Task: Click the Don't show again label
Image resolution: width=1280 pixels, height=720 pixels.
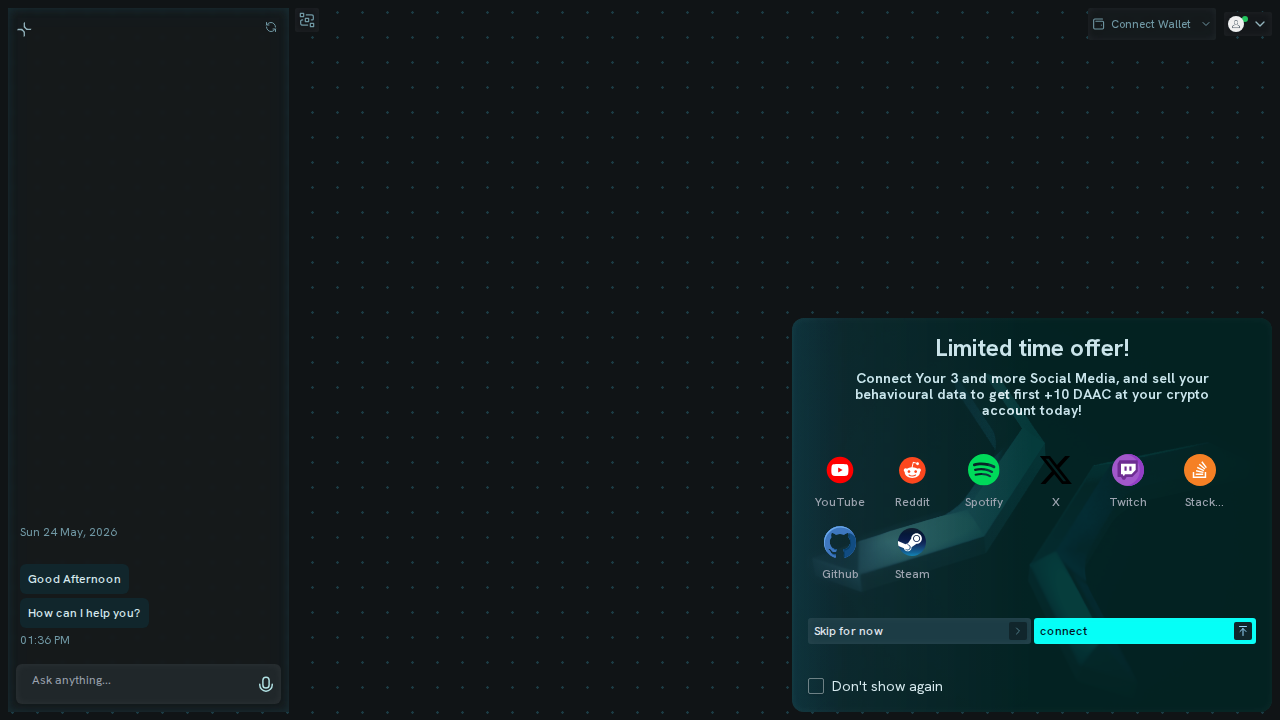Action: 887,686
